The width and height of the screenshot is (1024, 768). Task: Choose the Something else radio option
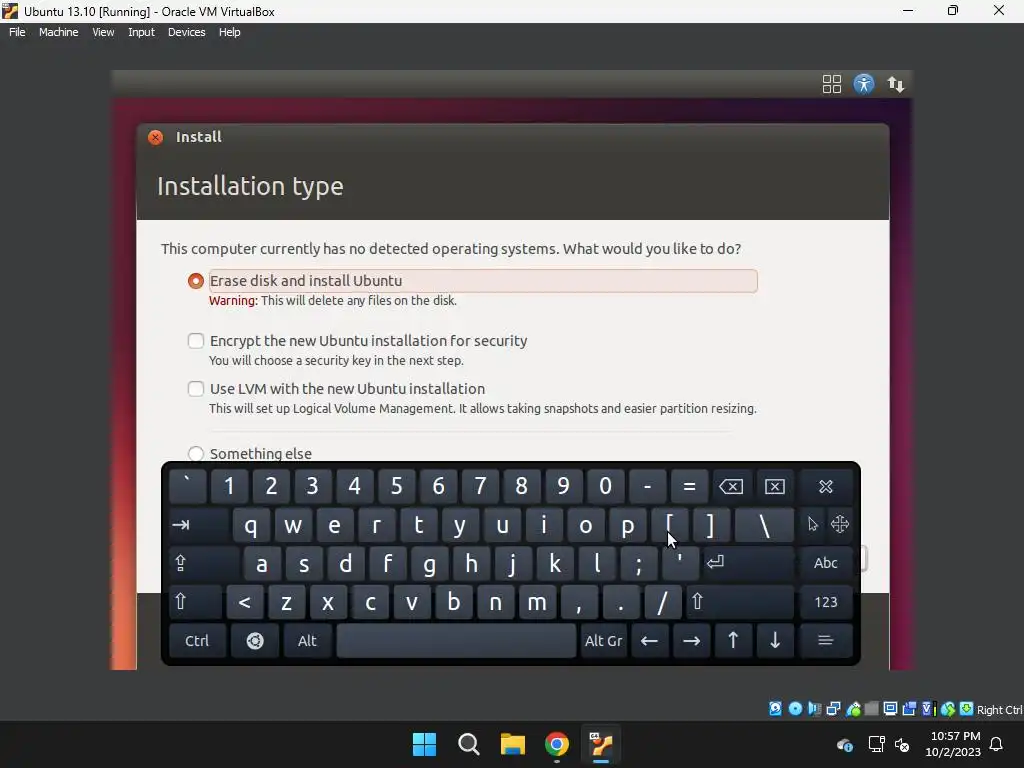[x=195, y=453]
